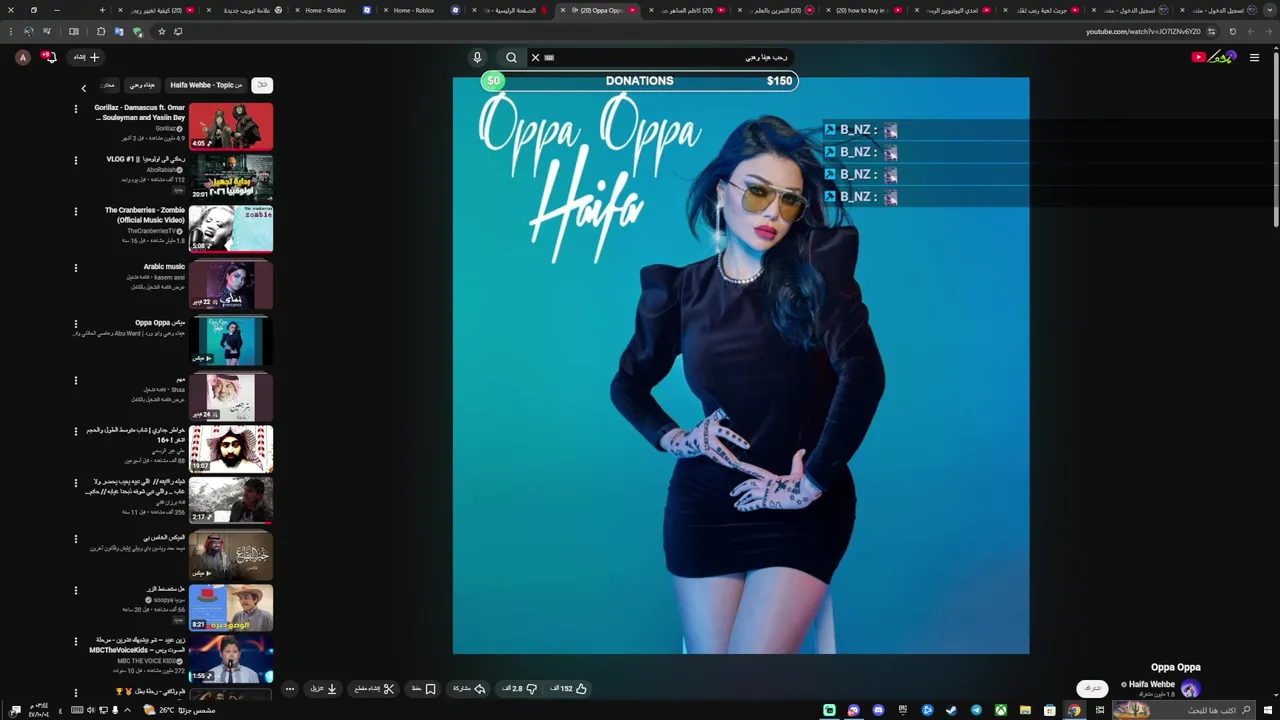Screen dimensions: 1280x720
Task: Open options menu for VLOG #1 video
Action: point(75,160)
